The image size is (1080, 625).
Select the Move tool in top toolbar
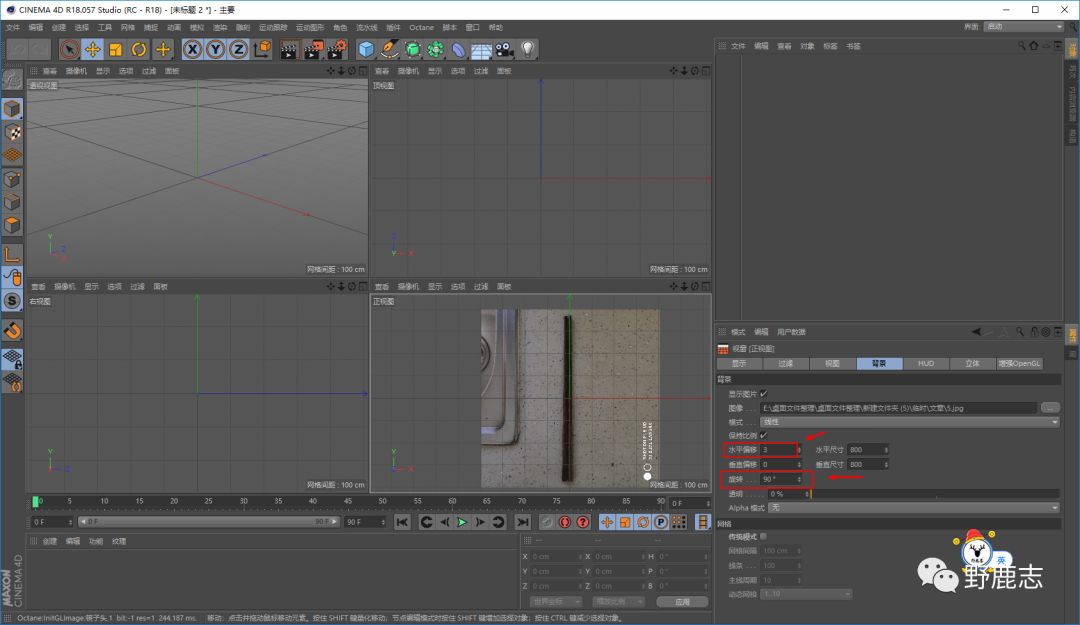[92, 49]
